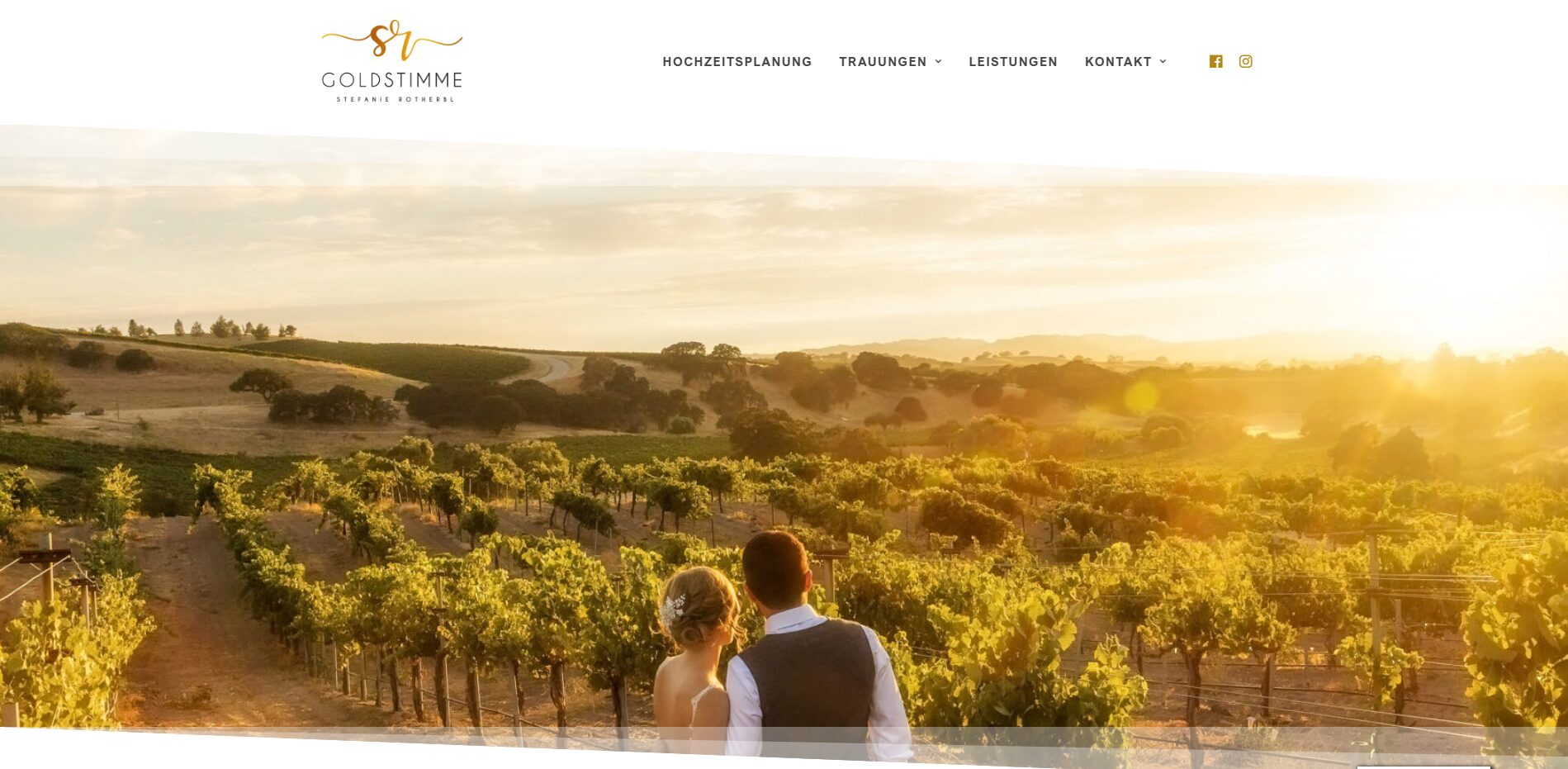The image size is (1568, 769).
Task: Click the winding road on the hillside
Action: click(x=549, y=367)
